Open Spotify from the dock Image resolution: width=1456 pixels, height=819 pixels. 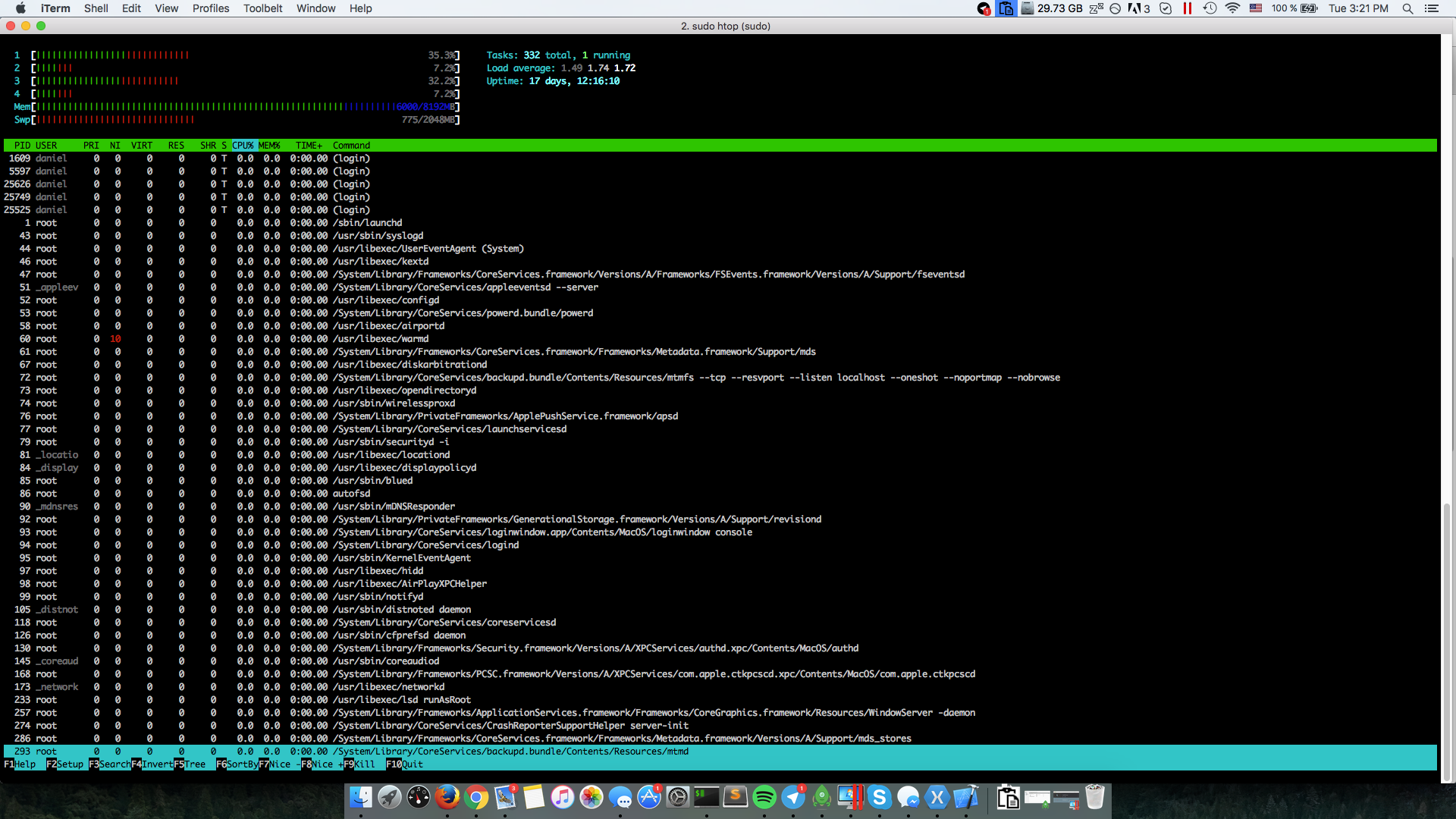(764, 797)
